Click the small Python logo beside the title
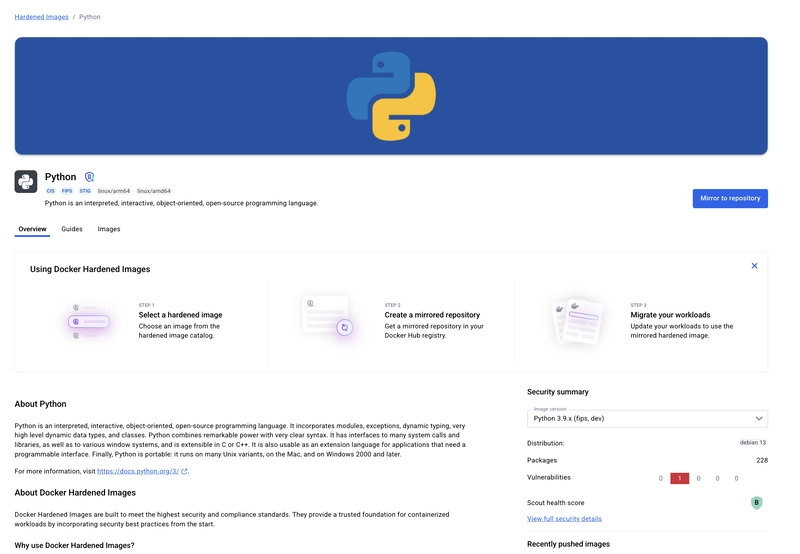The image size is (800, 554). pyautogui.click(x=26, y=182)
